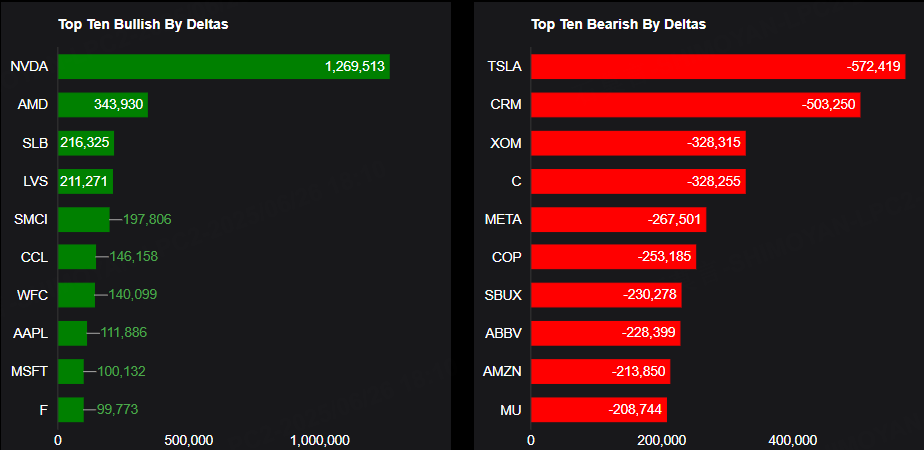This screenshot has width=924, height=450.
Task: Select the SBUX red bar
Action: (x=606, y=295)
